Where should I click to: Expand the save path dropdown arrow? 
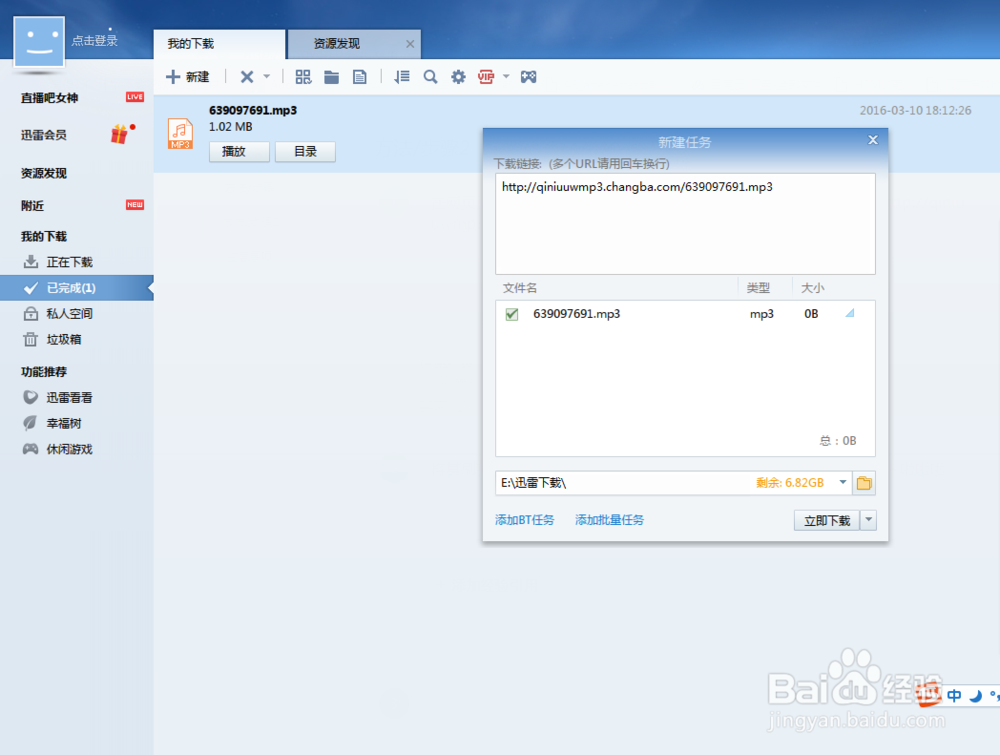[x=842, y=483]
